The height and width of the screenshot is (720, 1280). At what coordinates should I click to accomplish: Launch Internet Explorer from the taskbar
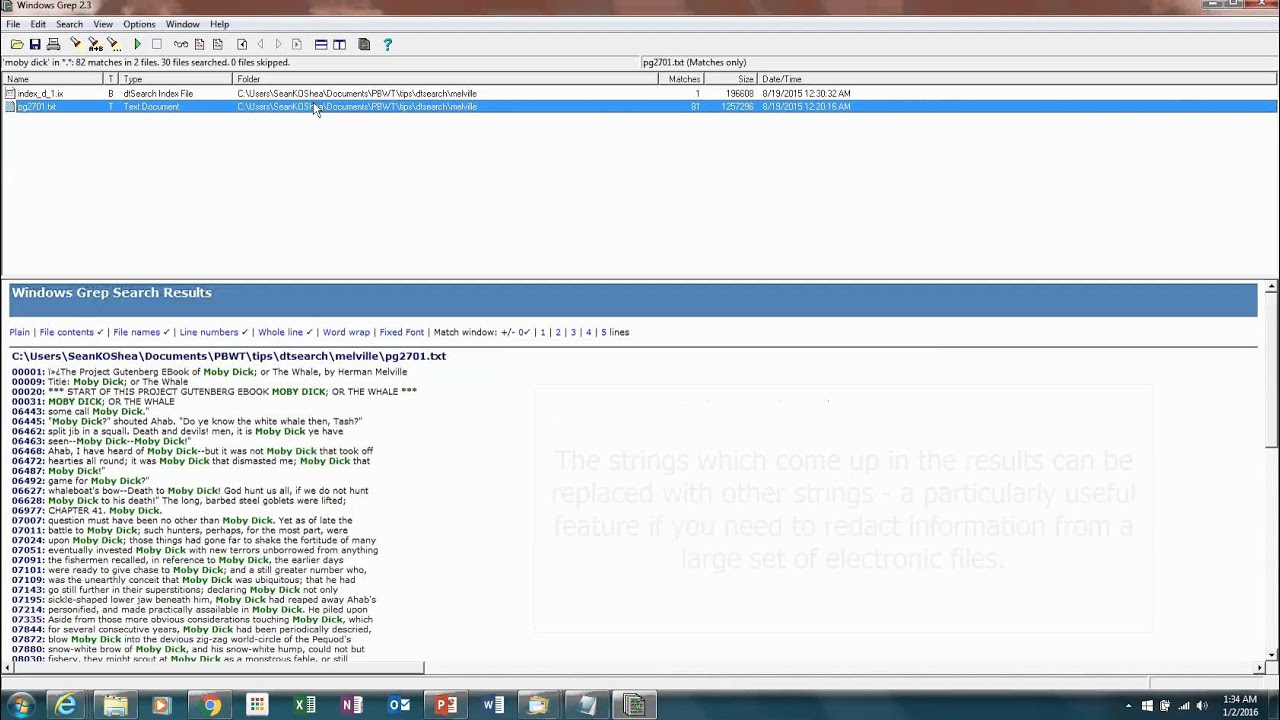coord(66,705)
